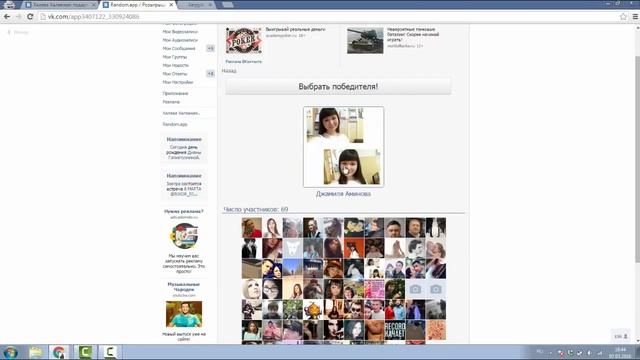Open the RECORD КАЧАЕТ participant avatar
Image resolution: width=640 pixels, height=360 pixels.
[395, 330]
